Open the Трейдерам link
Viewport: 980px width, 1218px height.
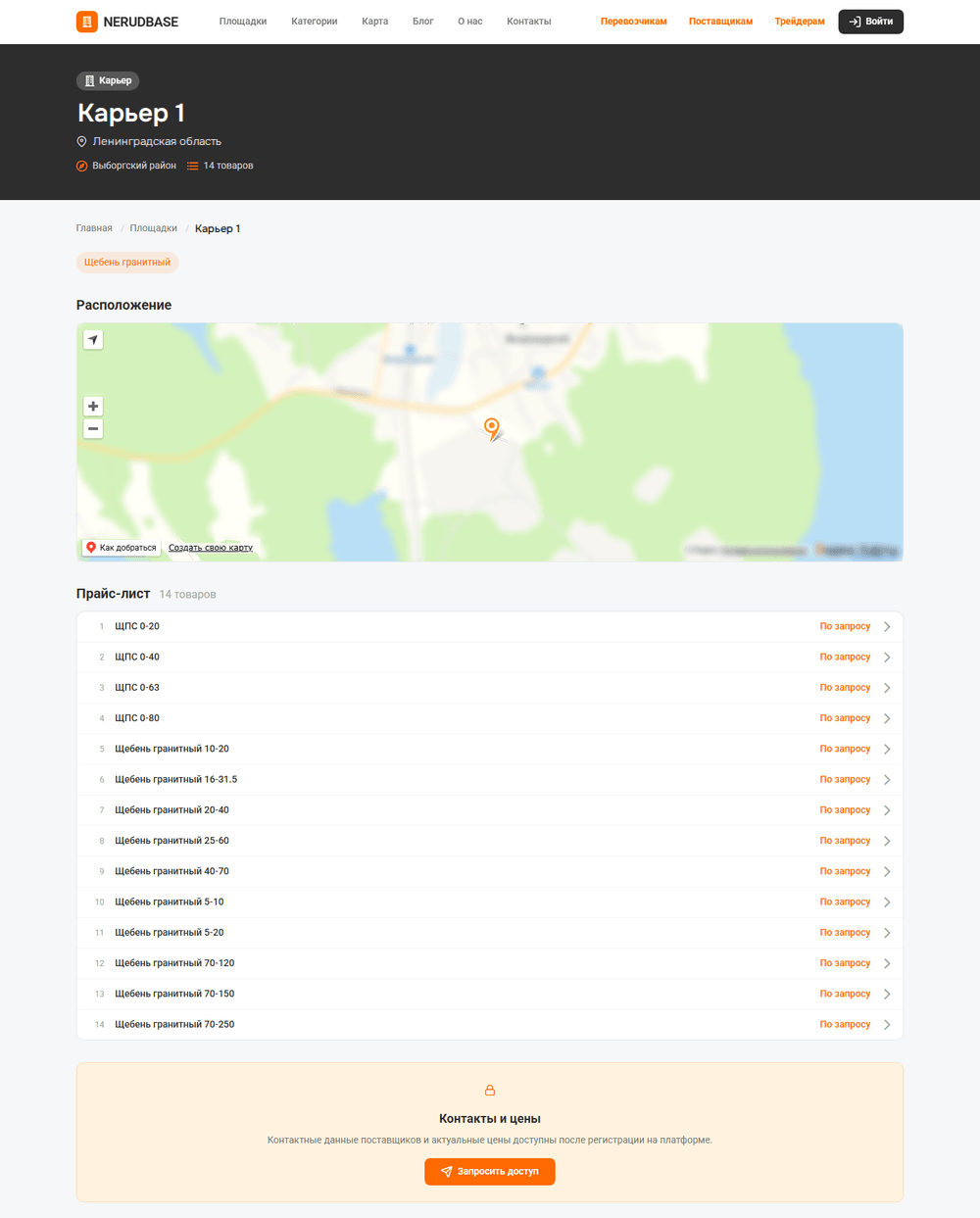click(800, 22)
